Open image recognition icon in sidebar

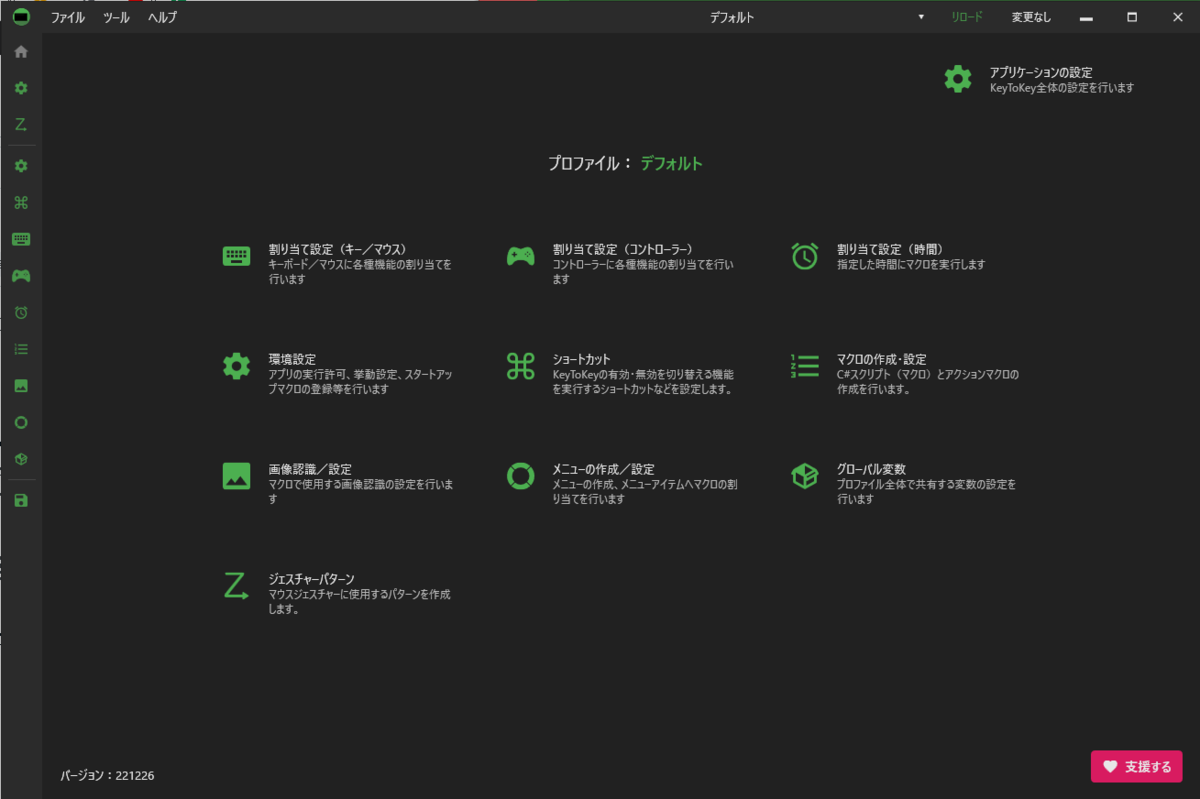pyautogui.click(x=21, y=386)
